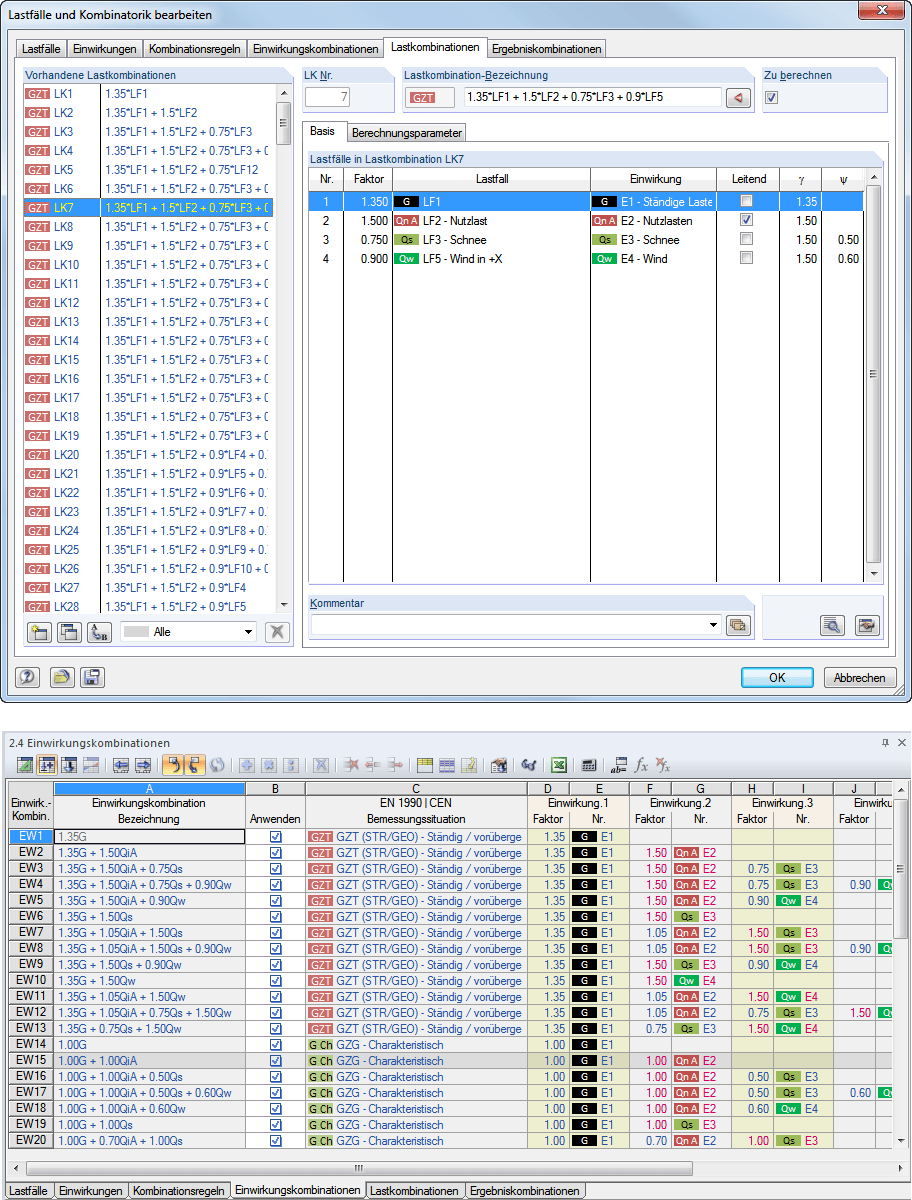Screen dimensions: 912x1200
Task: Toggle the Leitend checkbox for LF2 - Nutzlast
Action: pyautogui.click(x=746, y=220)
